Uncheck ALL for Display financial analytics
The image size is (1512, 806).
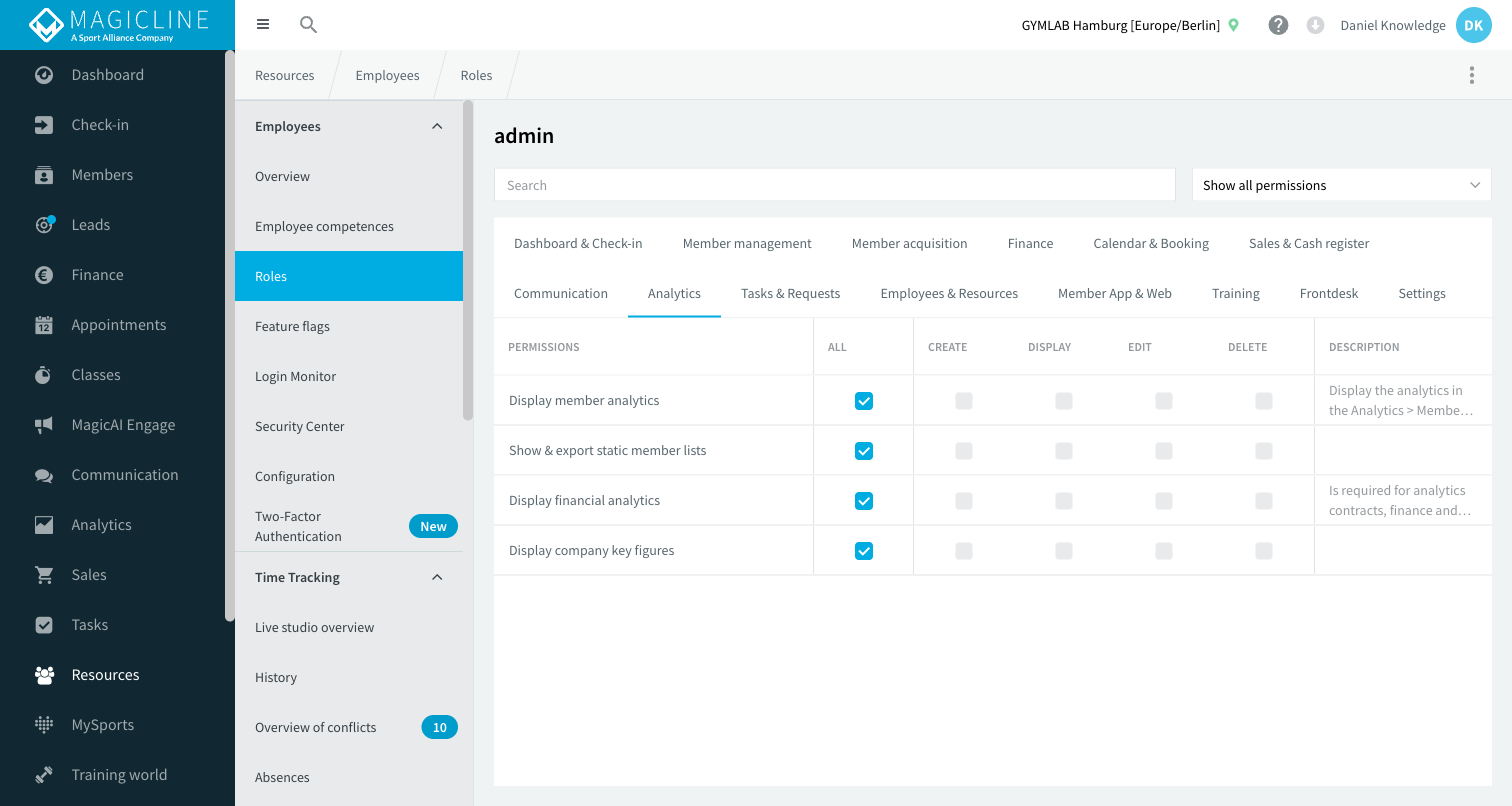click(x=864, y=501)
